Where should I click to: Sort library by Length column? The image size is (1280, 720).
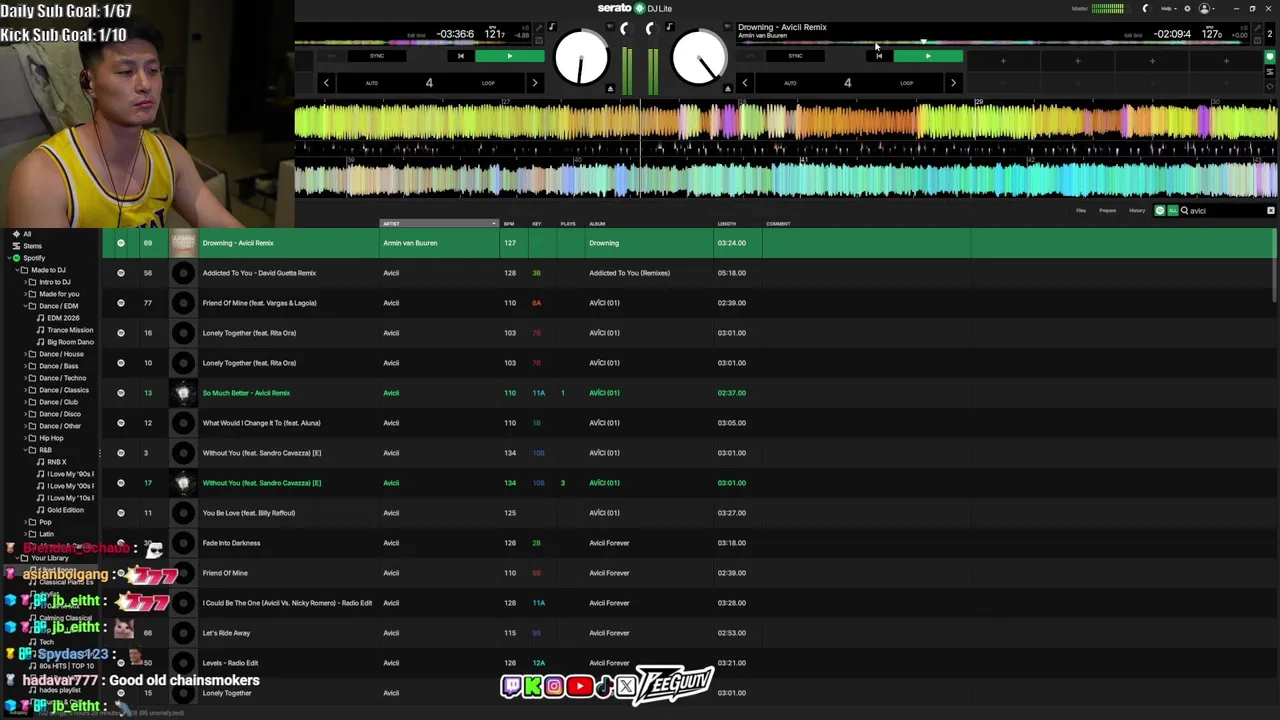coord(727,224)
